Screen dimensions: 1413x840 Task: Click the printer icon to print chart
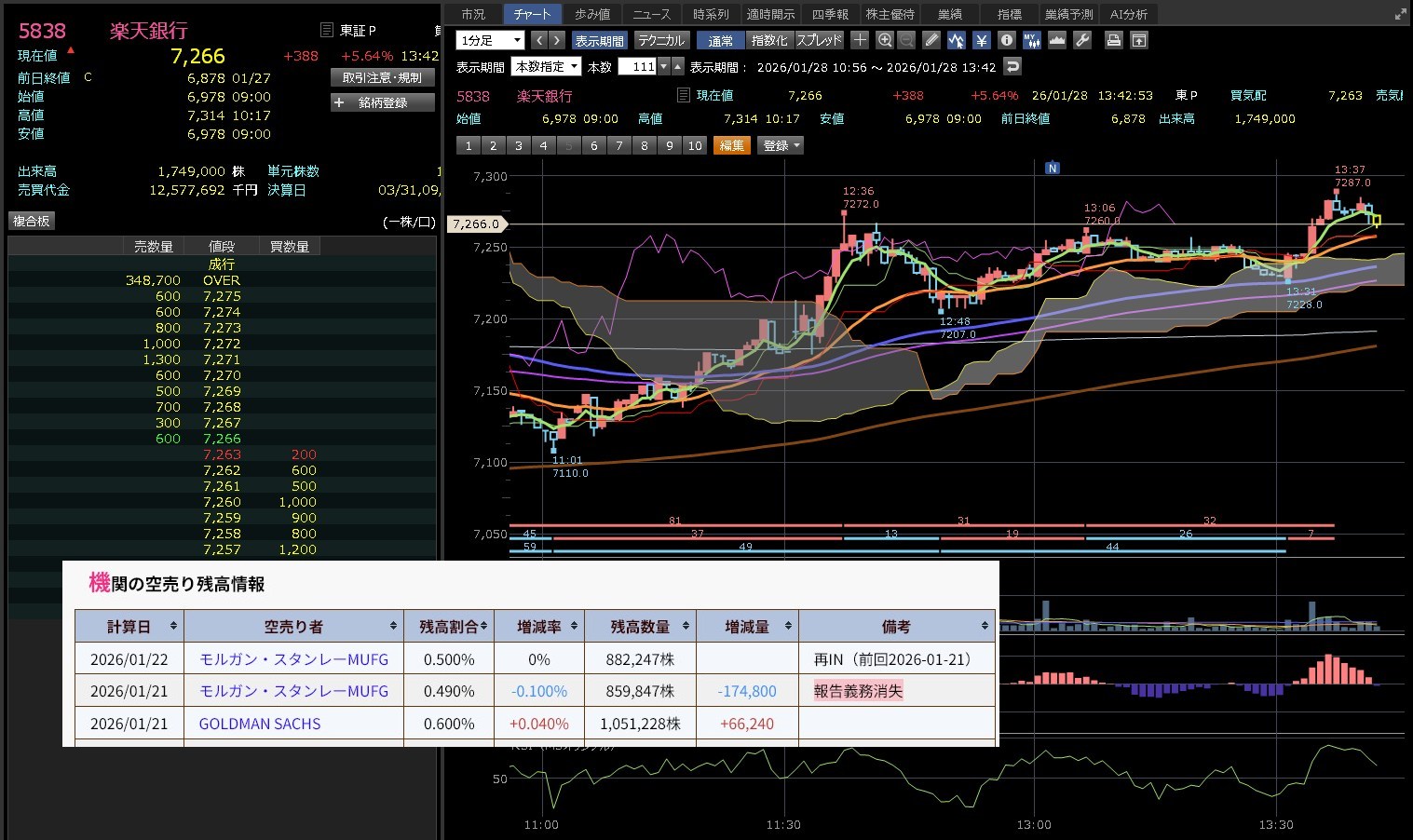coord(1113,40)
